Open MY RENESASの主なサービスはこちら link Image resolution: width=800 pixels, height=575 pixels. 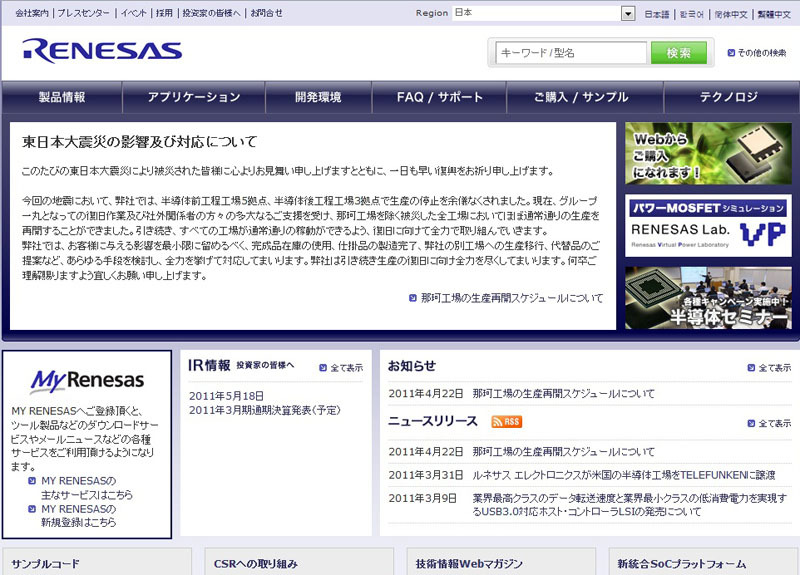coord(87,488)
